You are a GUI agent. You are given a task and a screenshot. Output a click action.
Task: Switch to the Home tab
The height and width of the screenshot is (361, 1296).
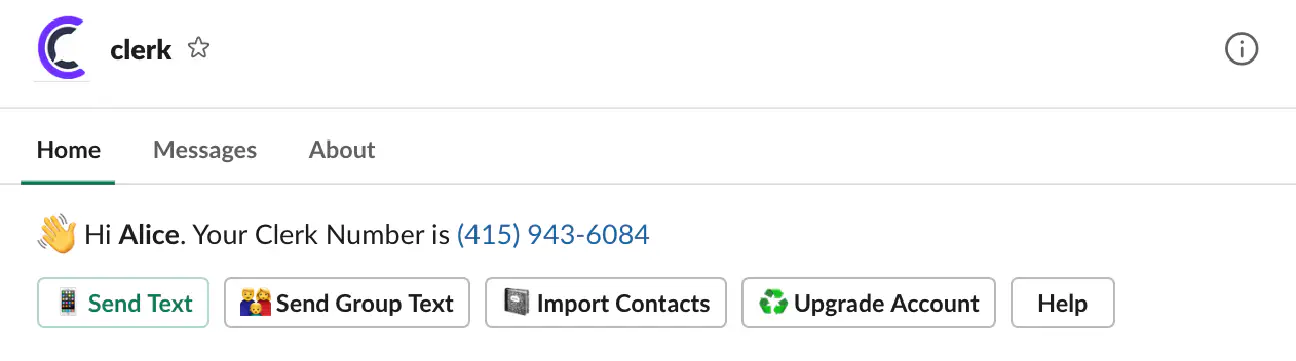(69, 150)
